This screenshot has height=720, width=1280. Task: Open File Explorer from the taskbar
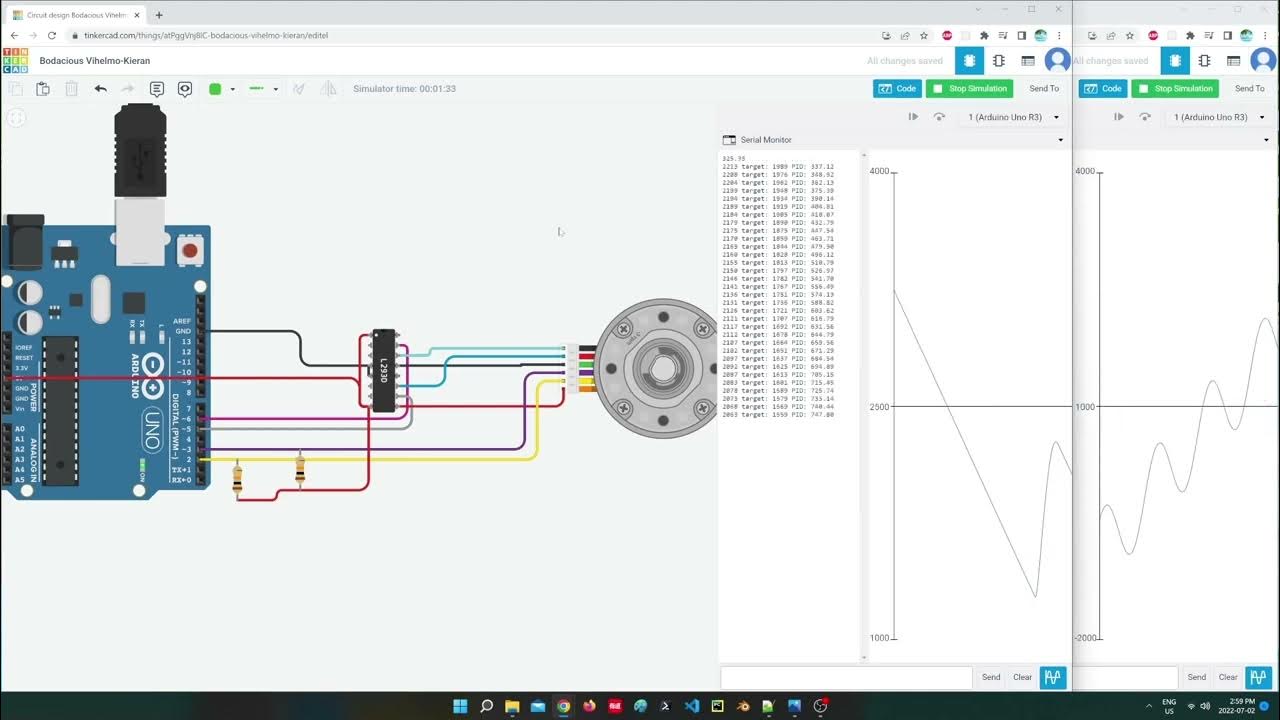(x=512, y=706)
